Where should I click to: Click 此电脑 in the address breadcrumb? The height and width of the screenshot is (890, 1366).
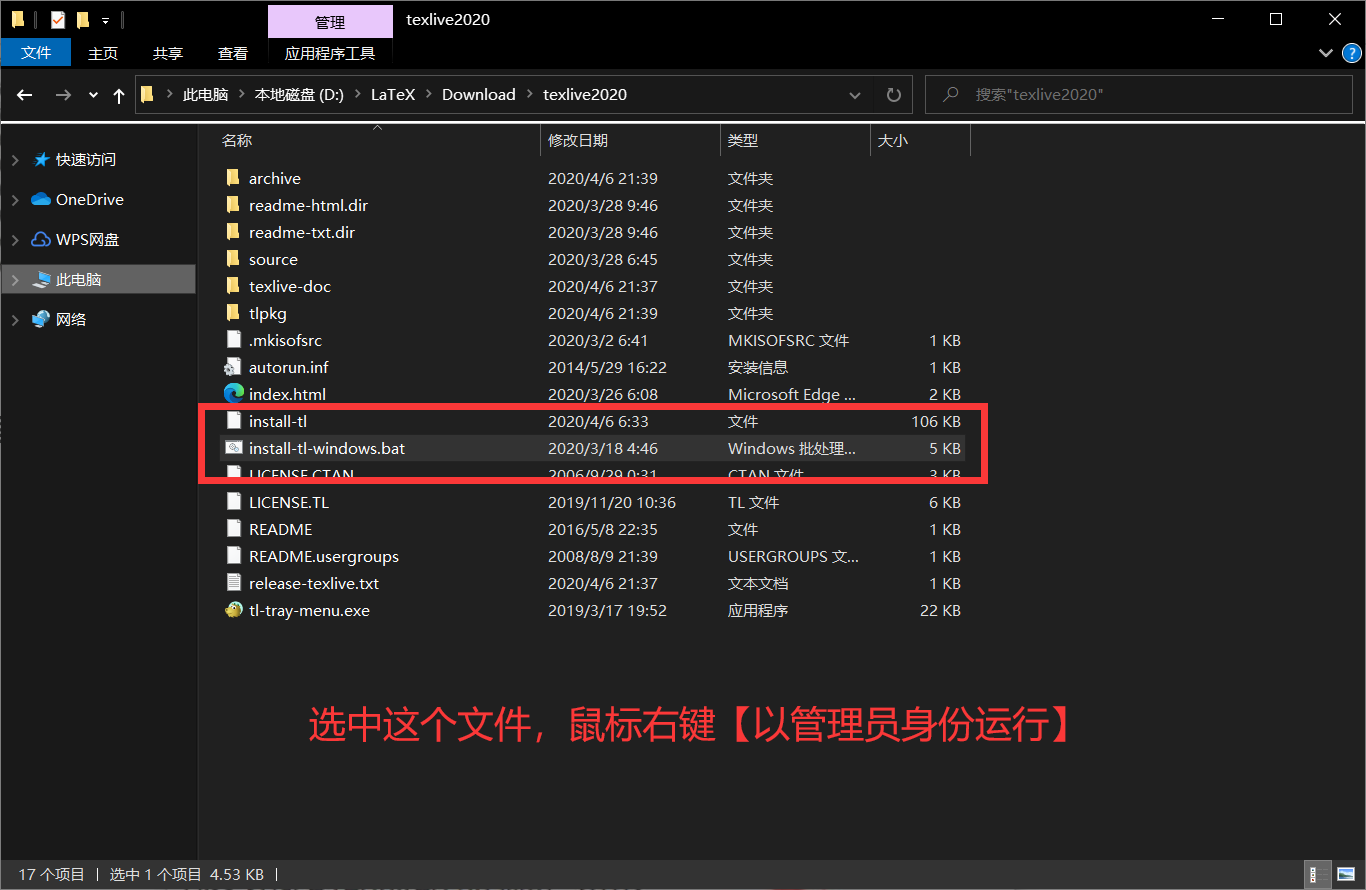tap(205, 95)
